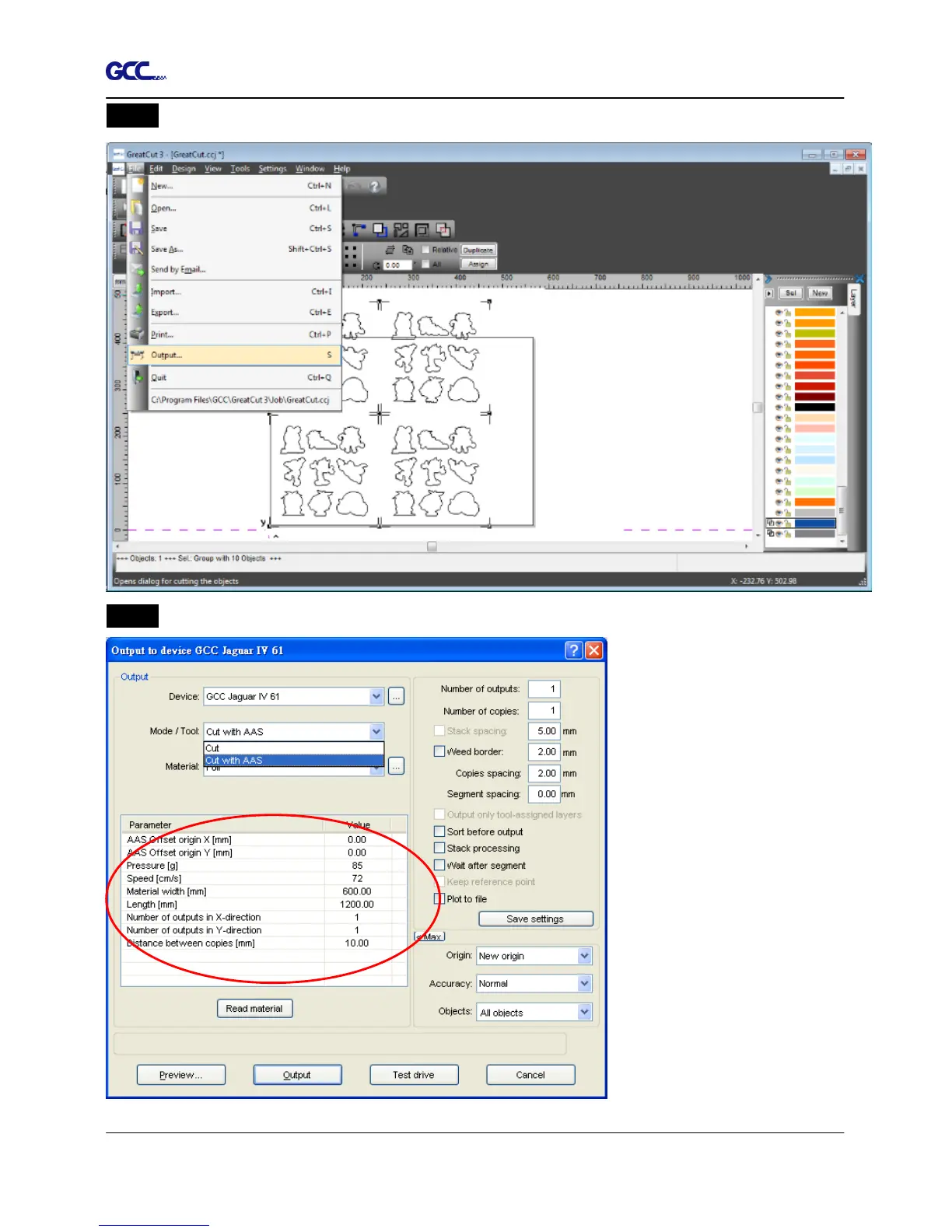Check Sort before output
Viewport: 952px width, 1232px height.
coord(439,831)
